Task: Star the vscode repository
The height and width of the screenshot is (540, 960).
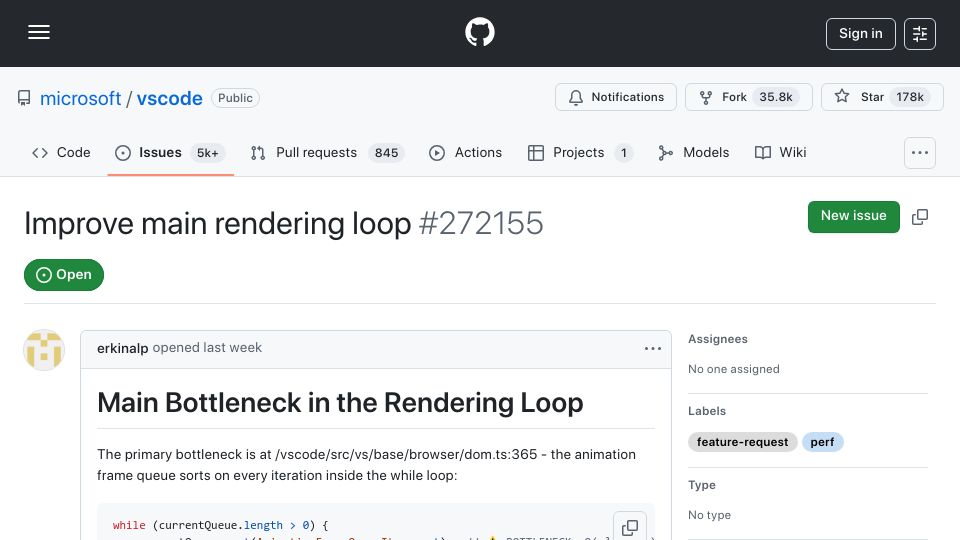Action: pos(882,97)
